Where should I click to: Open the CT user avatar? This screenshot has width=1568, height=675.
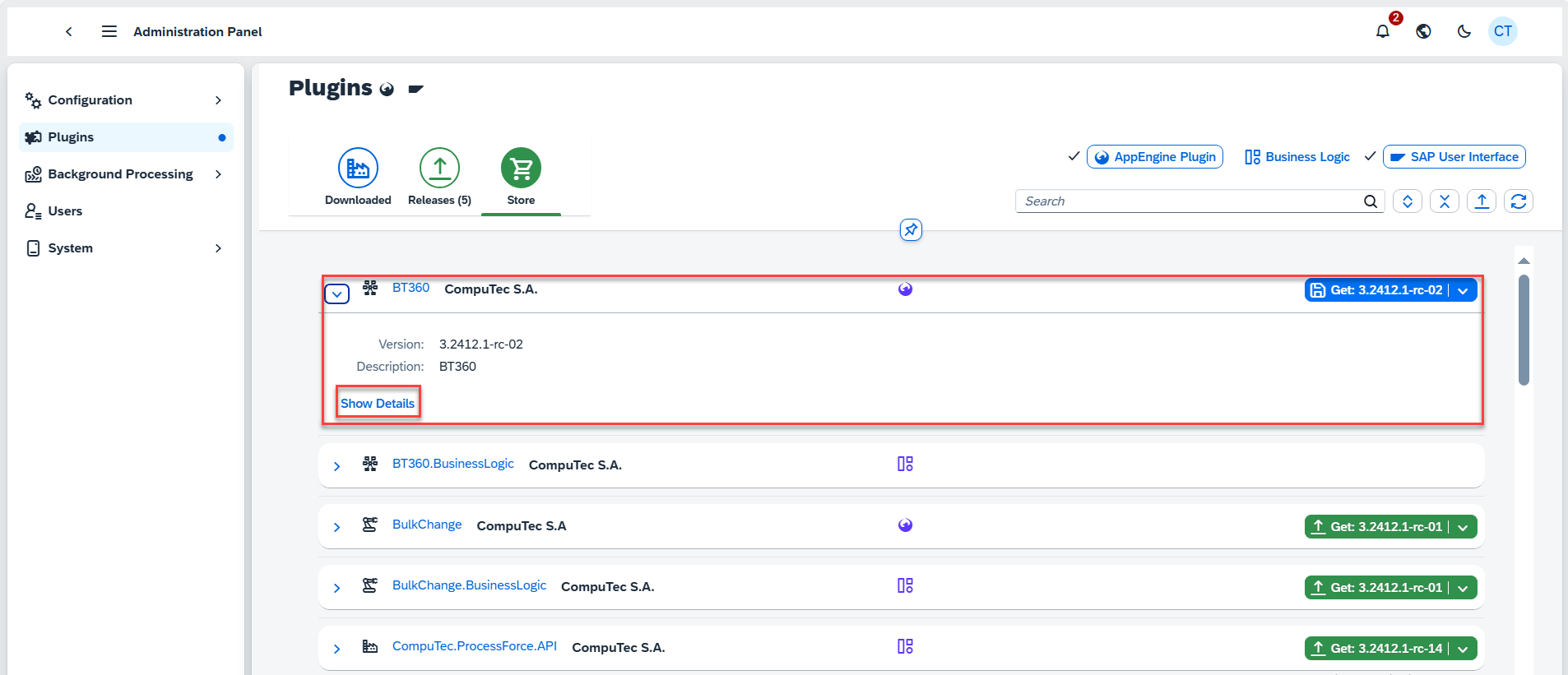pyautogui.click(x=1502, y=31)
